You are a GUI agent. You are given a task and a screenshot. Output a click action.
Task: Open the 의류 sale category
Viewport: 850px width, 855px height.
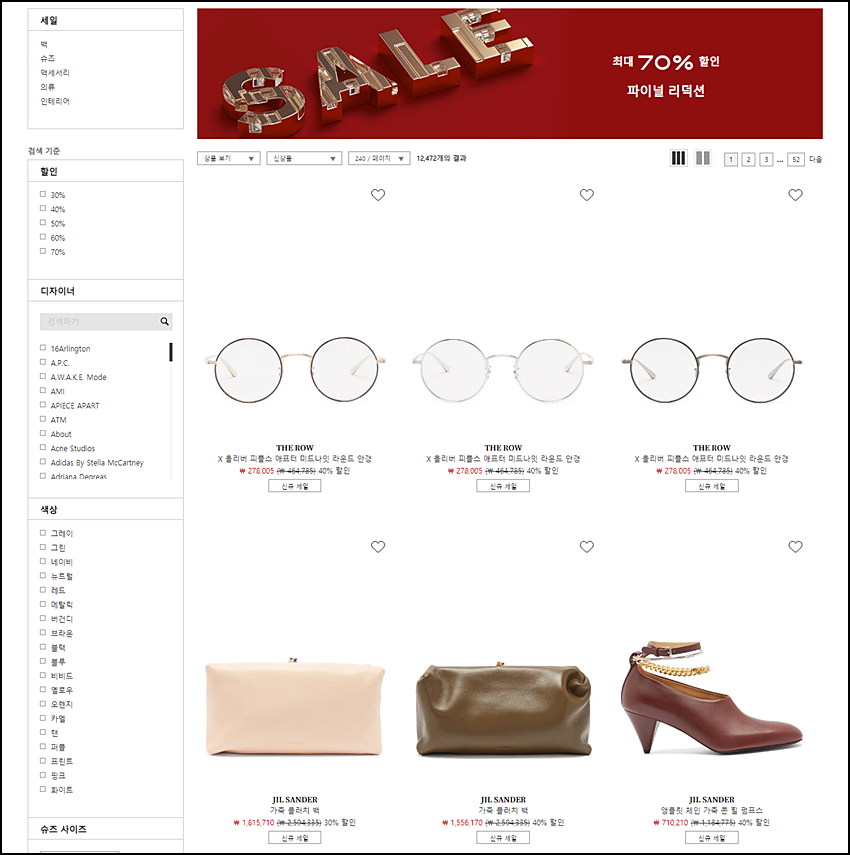click(x=47, y=87)
